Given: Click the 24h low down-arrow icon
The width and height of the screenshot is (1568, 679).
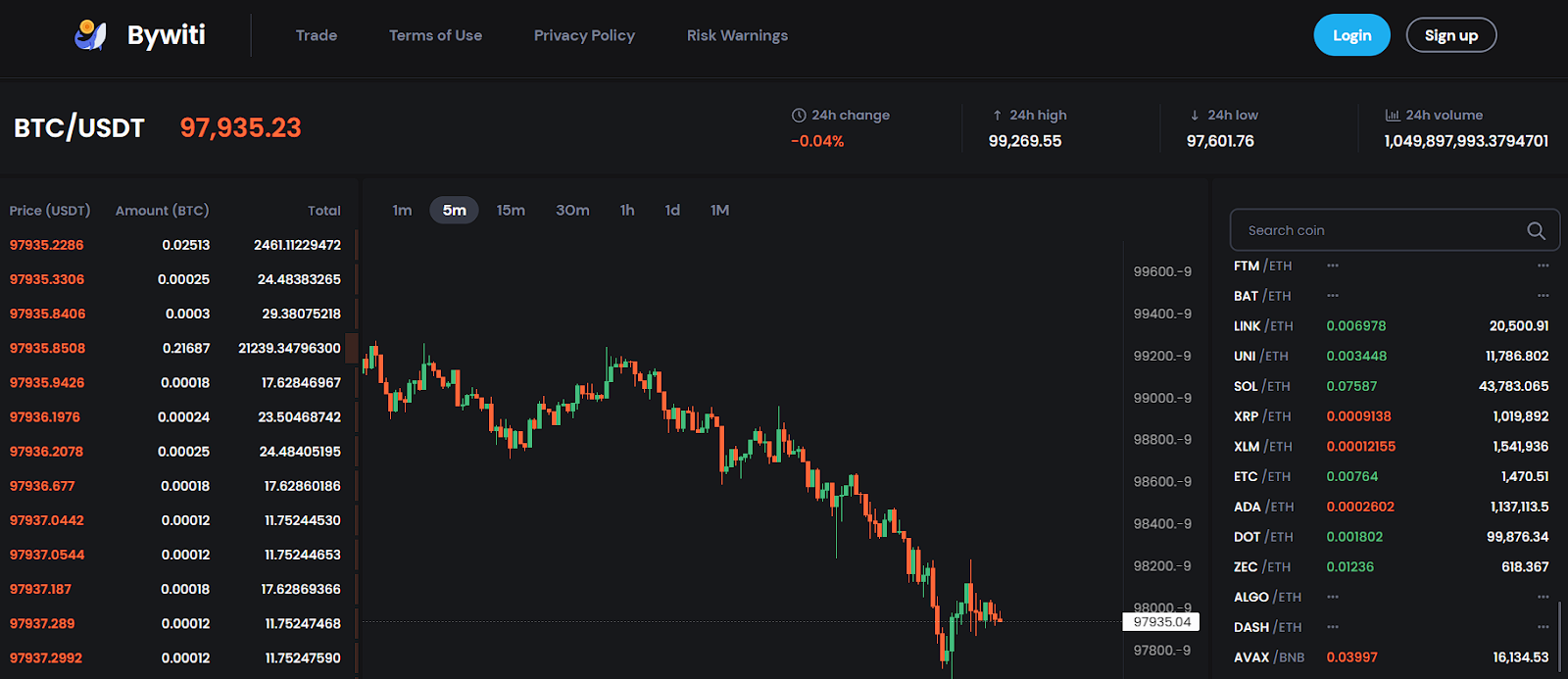Looking at the screenshot, I should [1195, 116].
